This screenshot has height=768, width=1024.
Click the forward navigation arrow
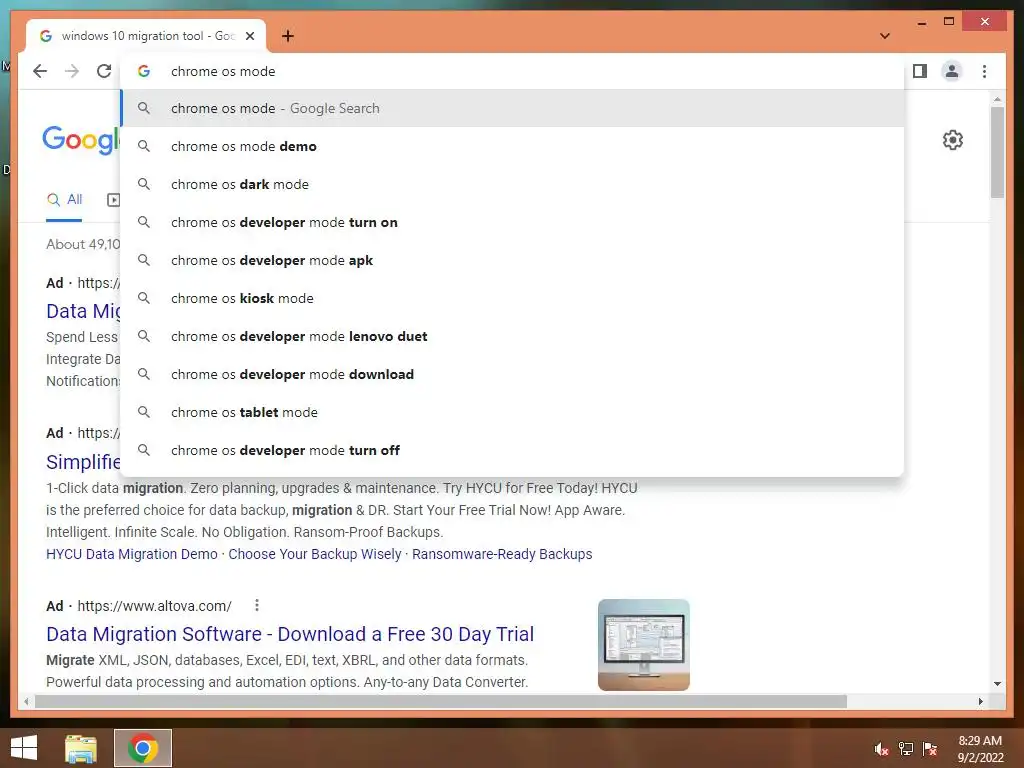coord(72,71)
